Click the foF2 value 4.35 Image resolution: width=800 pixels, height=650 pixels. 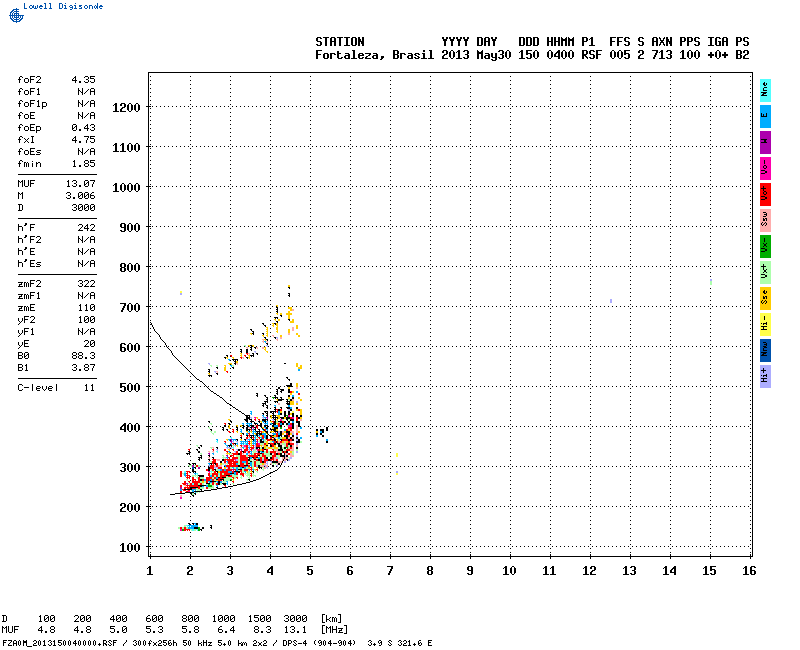tap(83, 80)
